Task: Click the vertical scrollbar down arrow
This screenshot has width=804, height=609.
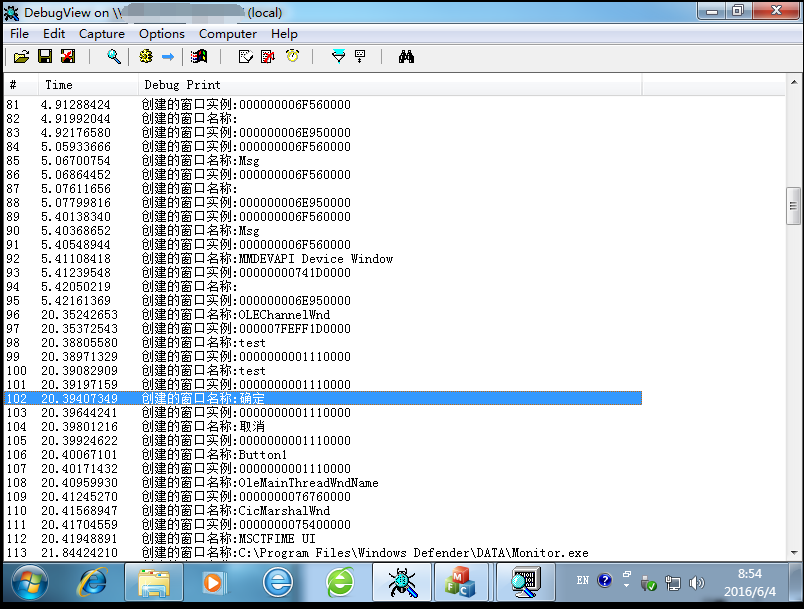Action: click(x=794, y=553)
